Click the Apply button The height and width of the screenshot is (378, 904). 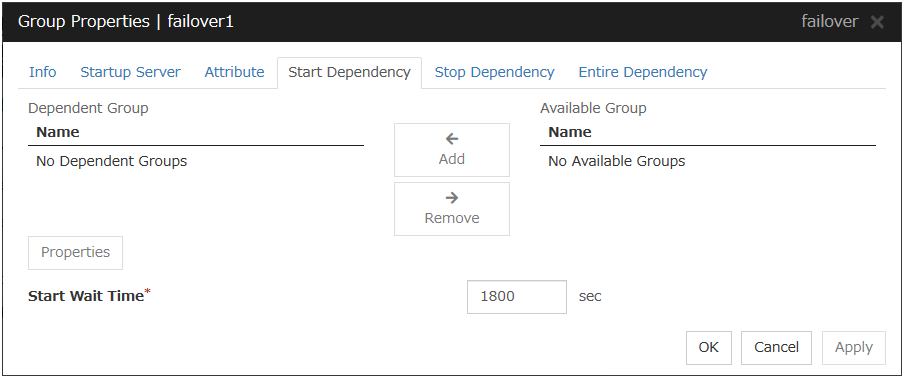[854, 347]
